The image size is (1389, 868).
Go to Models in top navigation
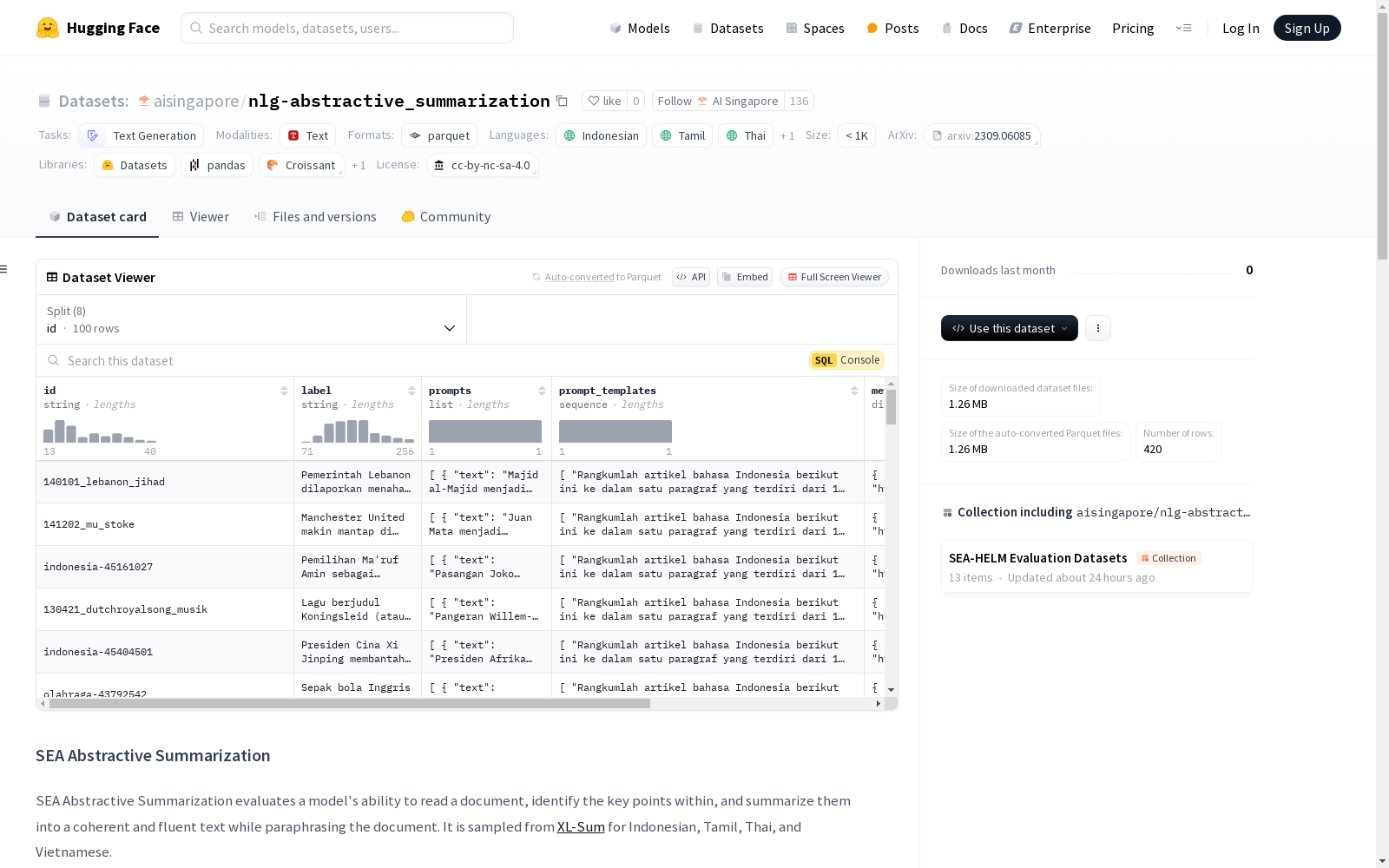pyautogui.click(x=640, y=28)
